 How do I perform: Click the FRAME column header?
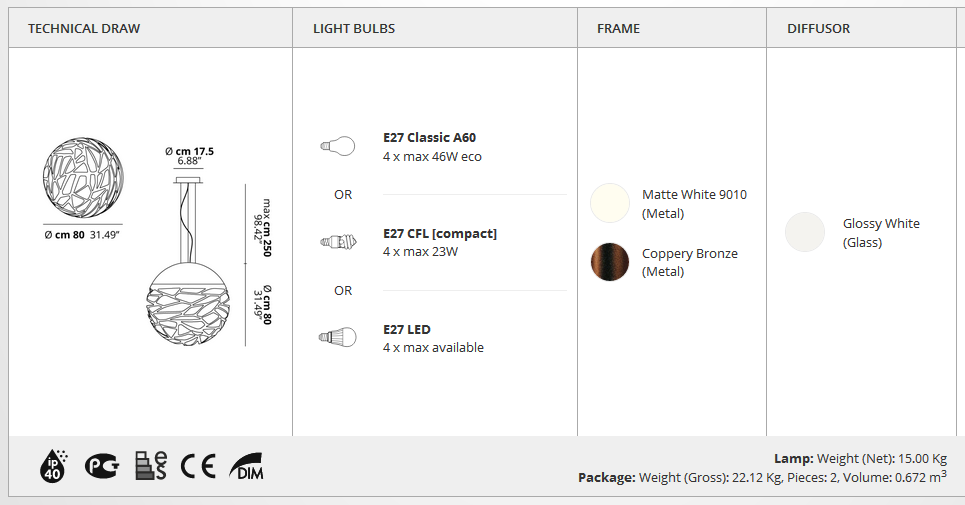click(x=619, y=28)
